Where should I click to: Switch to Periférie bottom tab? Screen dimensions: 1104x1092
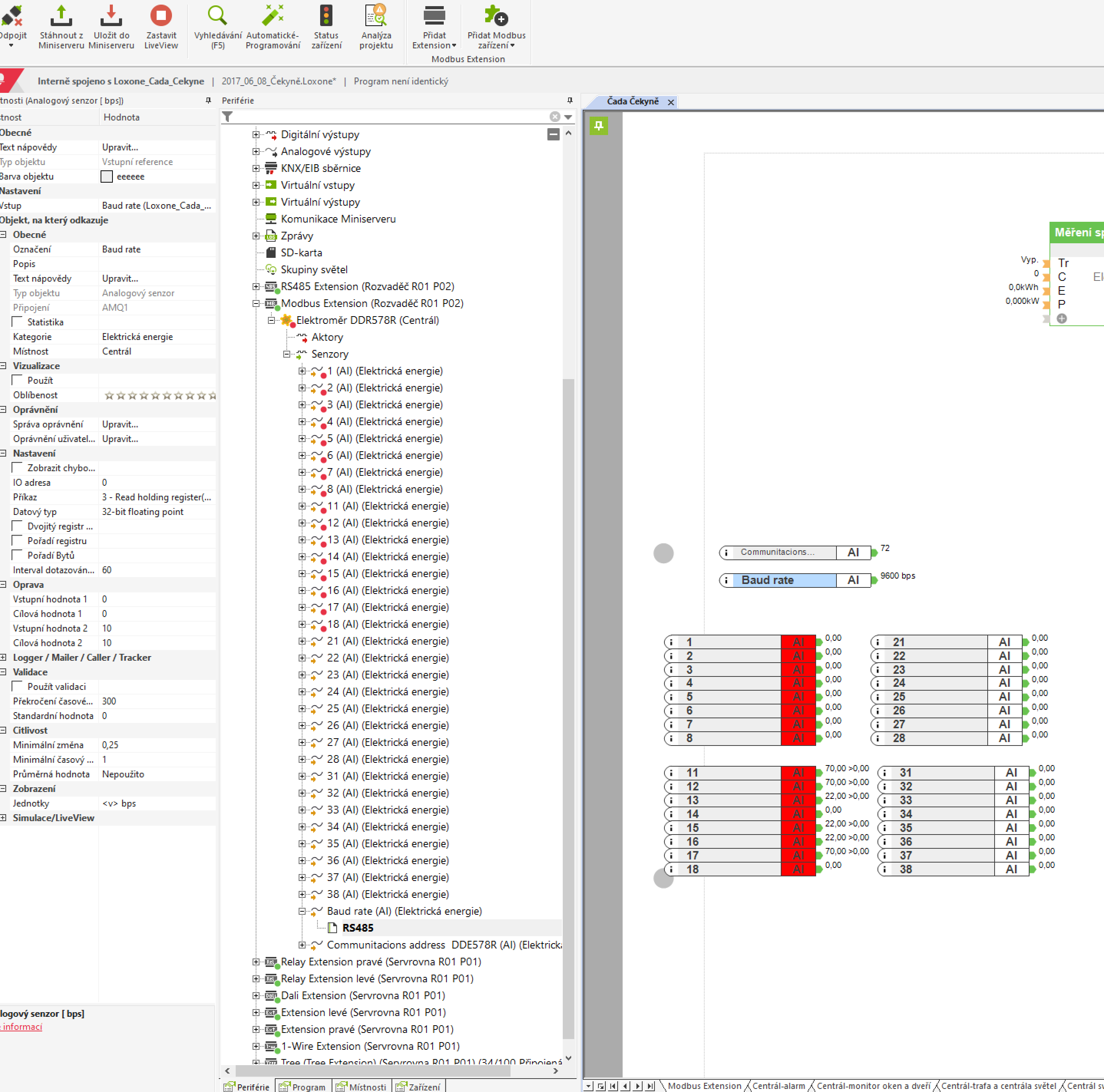247,1087
